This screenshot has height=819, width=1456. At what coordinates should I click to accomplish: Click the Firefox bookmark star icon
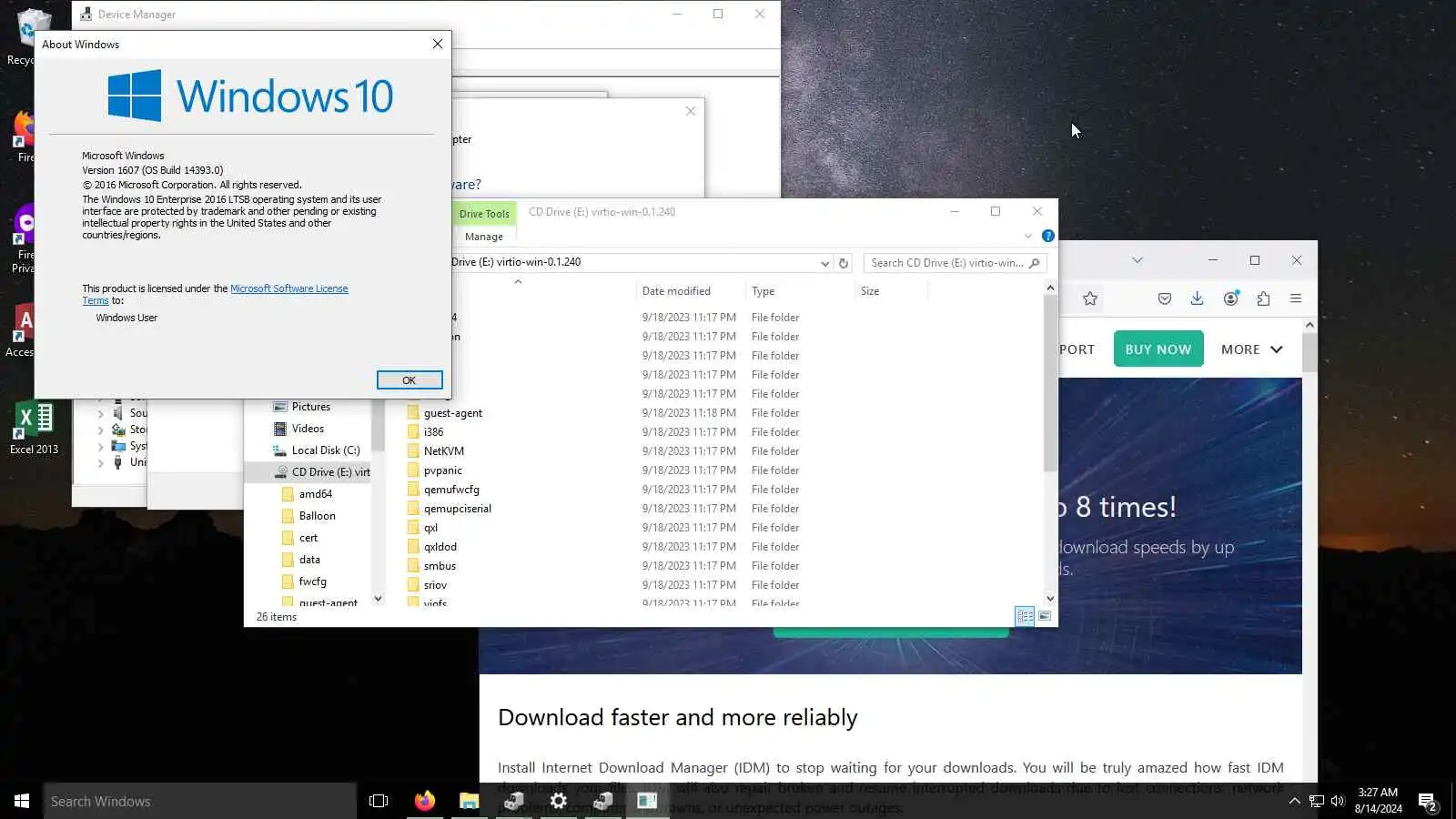point(1090,298)
